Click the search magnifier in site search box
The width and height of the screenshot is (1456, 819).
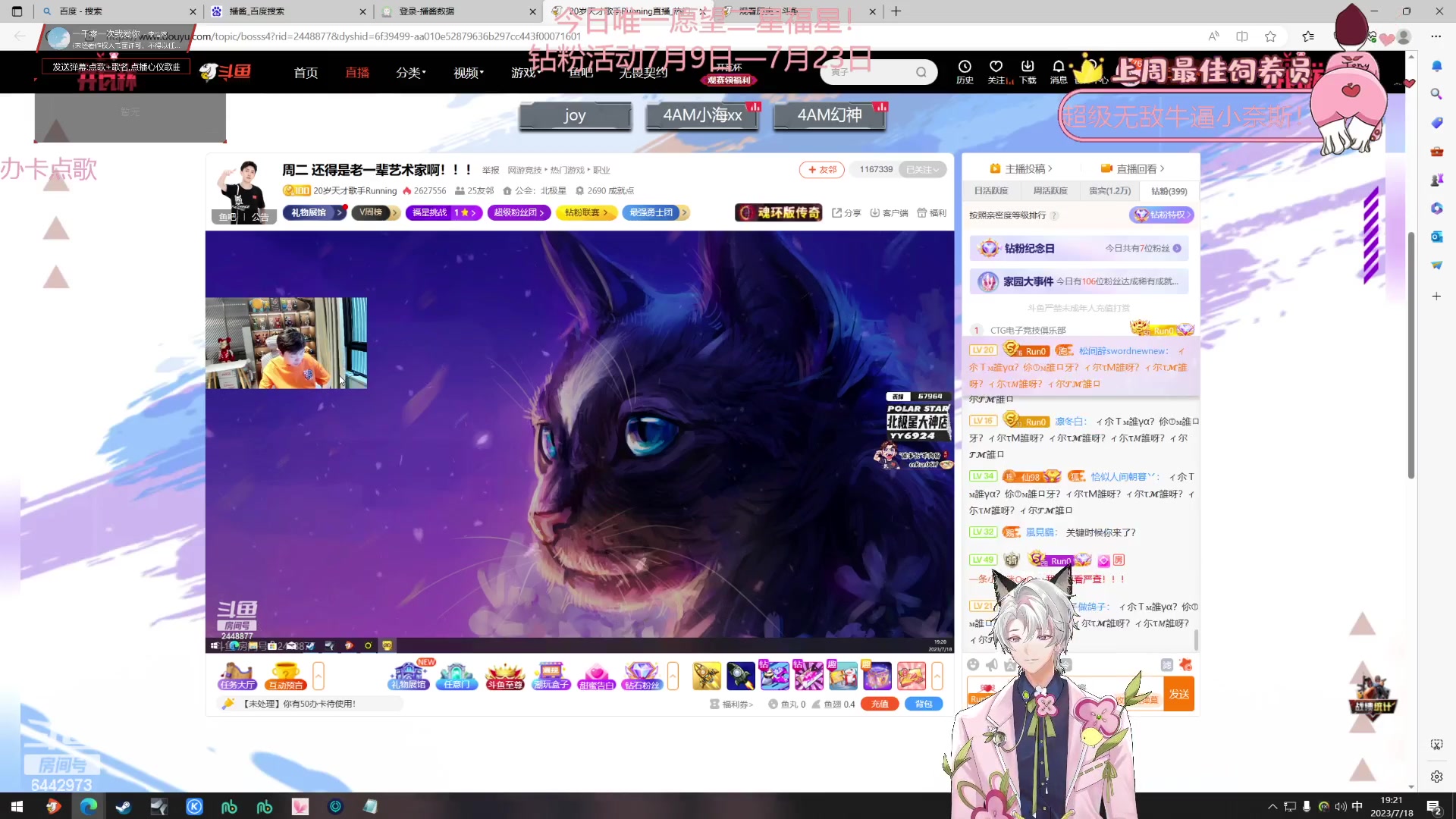[x=921, y=72]
